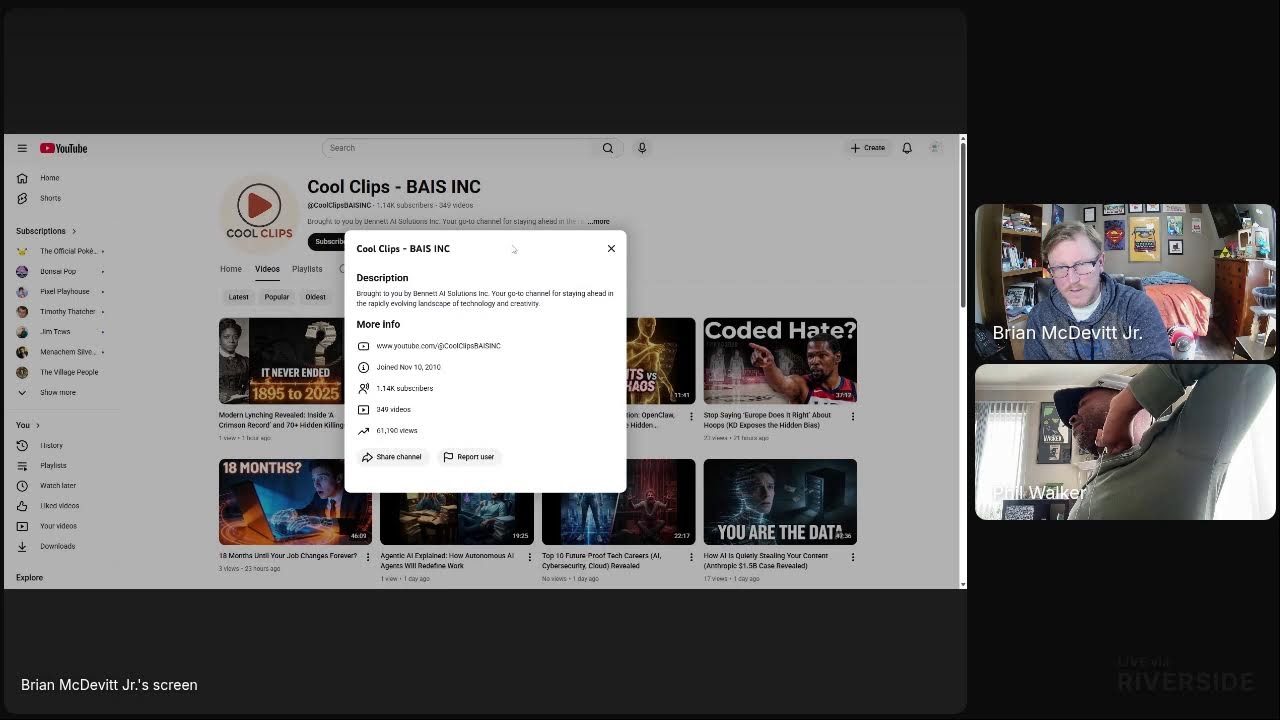This screenshot has height=720, width=1280.
Task: Expand the Subscriptions section chevron
Action: (73, 231)
